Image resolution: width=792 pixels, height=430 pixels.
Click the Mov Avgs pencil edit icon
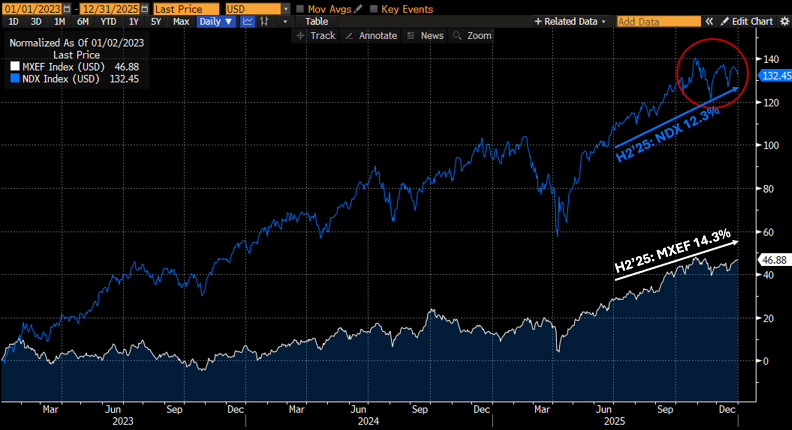357,8
